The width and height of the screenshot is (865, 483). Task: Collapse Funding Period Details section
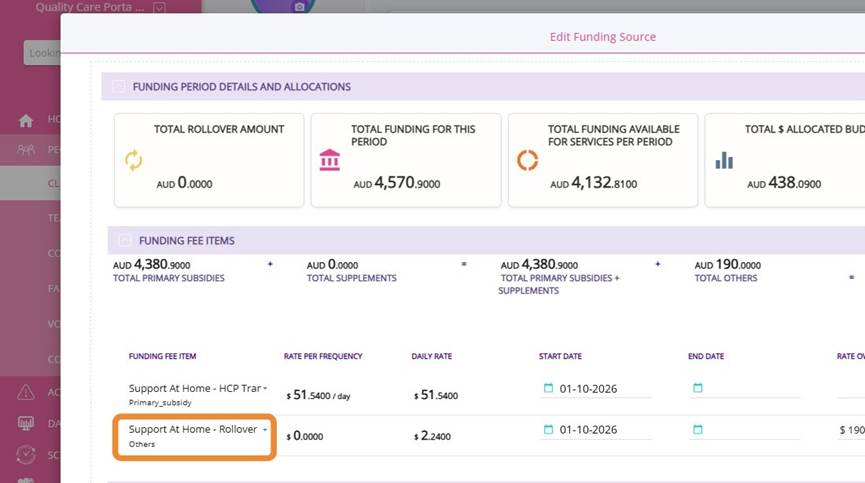point(118,87)
